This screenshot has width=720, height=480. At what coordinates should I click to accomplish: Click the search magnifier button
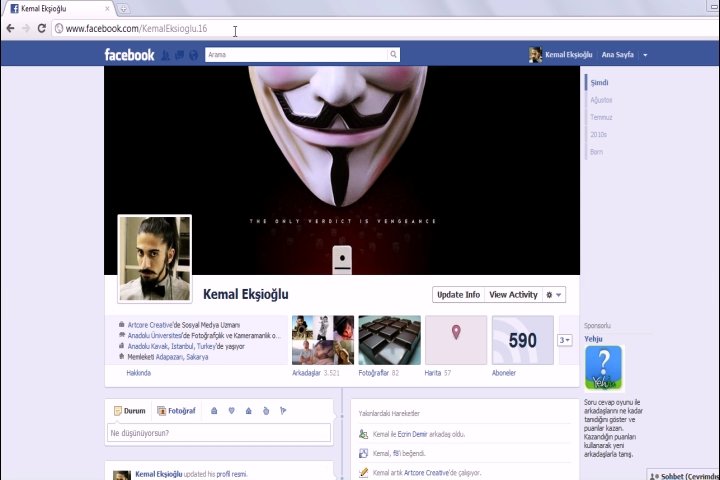[x=394, y=55]
